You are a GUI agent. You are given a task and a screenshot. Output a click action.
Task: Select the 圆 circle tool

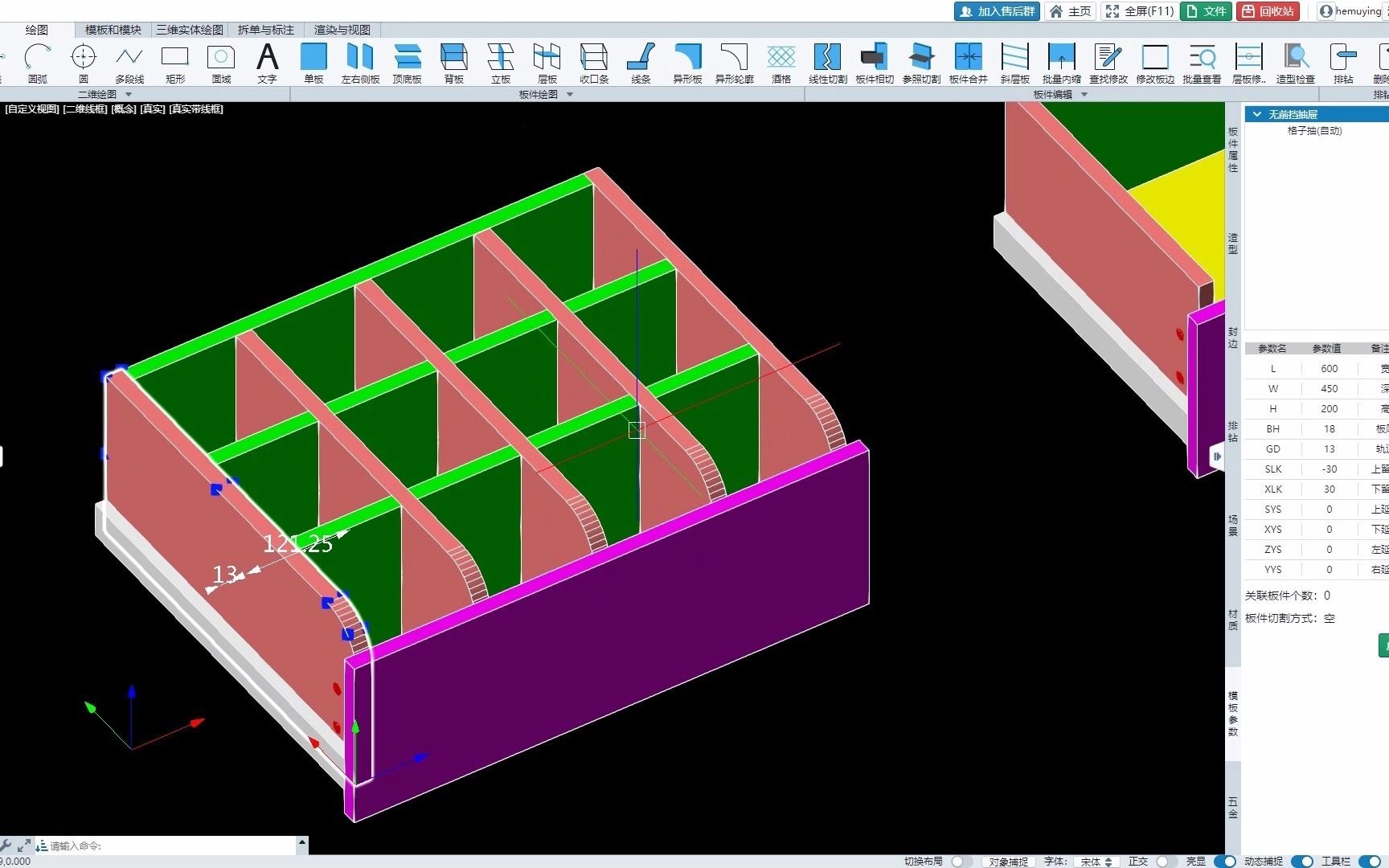point(84,63)
